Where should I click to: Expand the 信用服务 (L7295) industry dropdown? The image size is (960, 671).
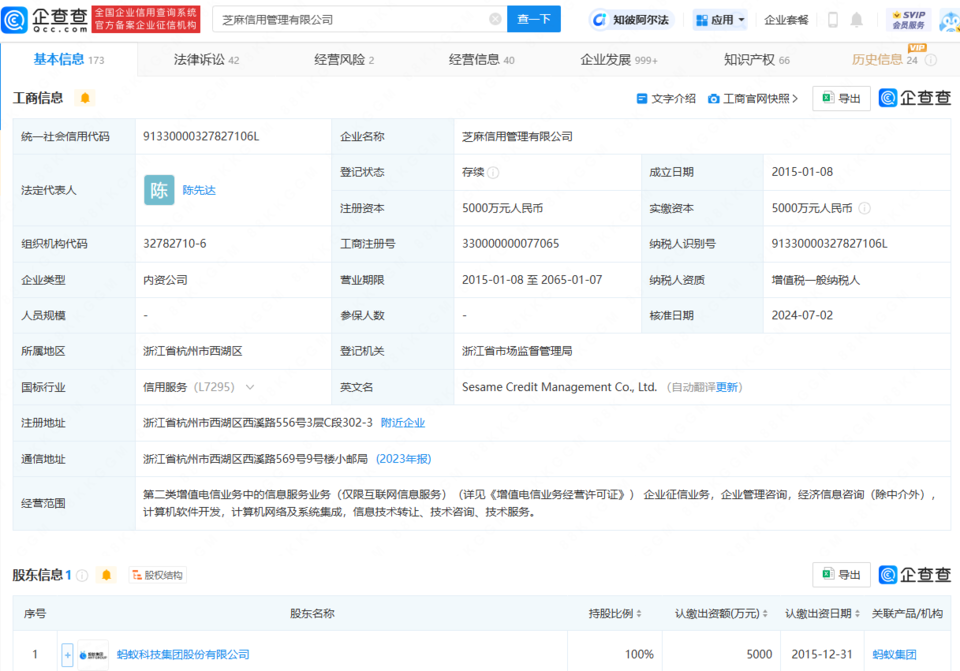pyautogui.click(x=249, y=387)
